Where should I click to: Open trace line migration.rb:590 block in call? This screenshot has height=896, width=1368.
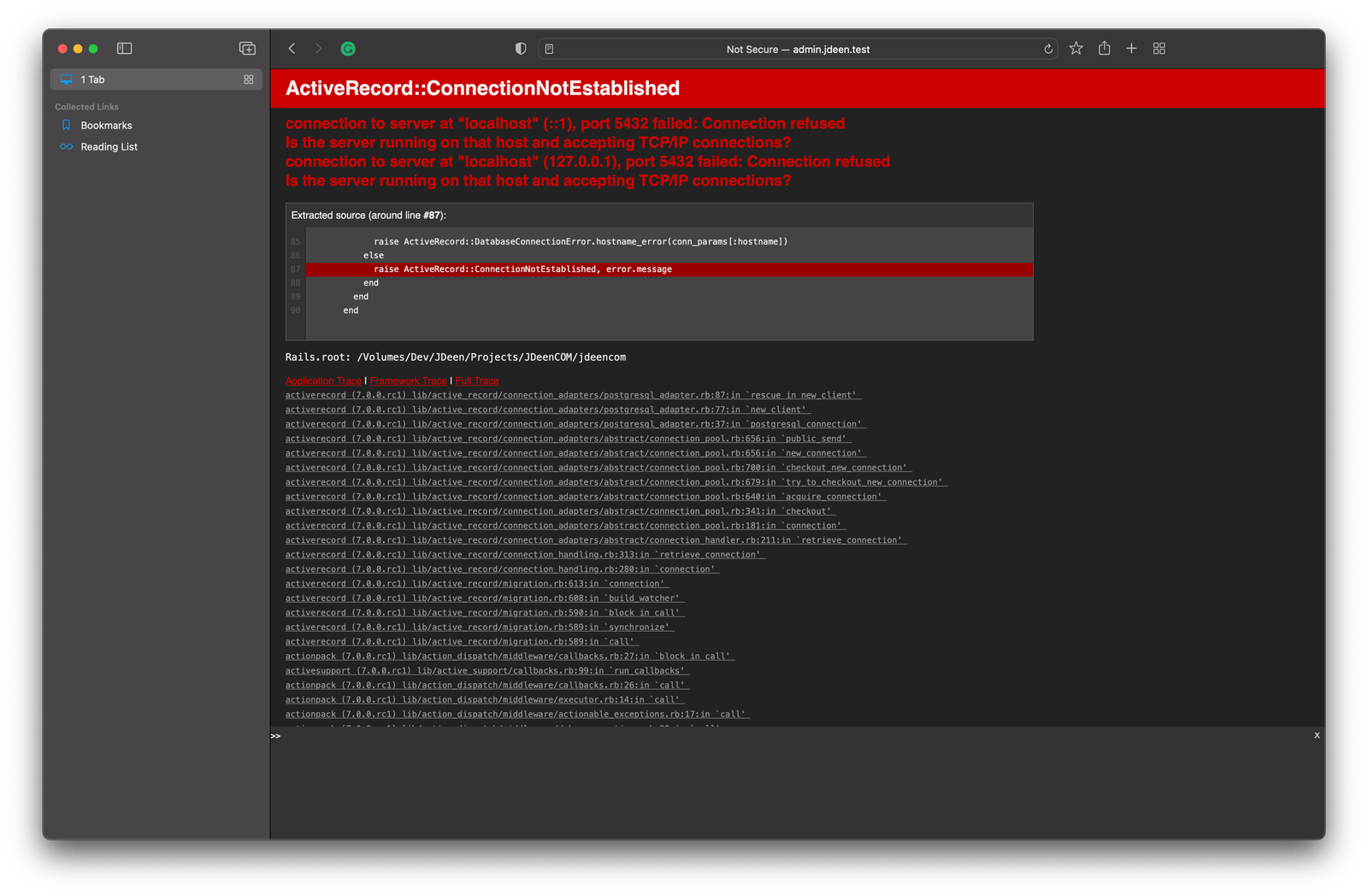[485, 613]
